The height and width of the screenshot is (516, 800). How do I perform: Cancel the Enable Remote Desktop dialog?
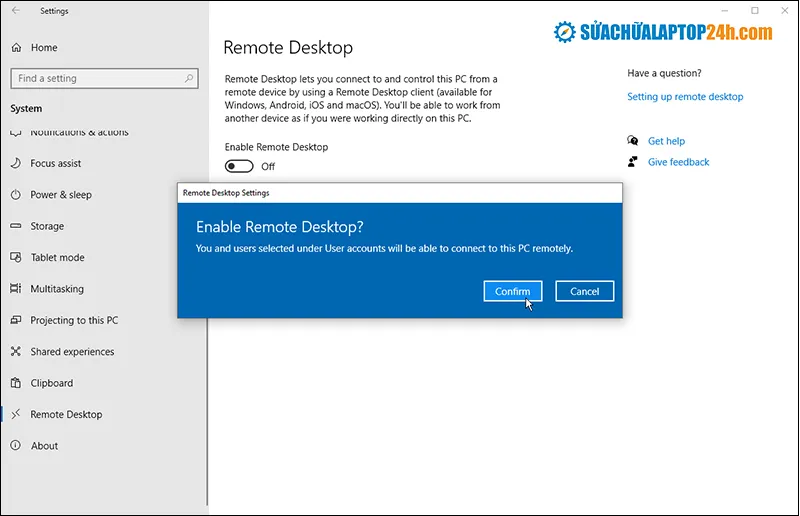pos(585,291)
